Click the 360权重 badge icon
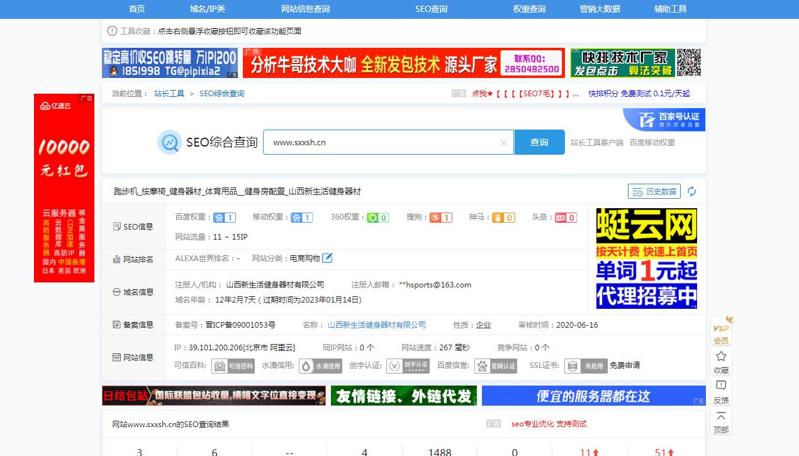799x456 pixels. pyautogui.click(x=378, y=218)
